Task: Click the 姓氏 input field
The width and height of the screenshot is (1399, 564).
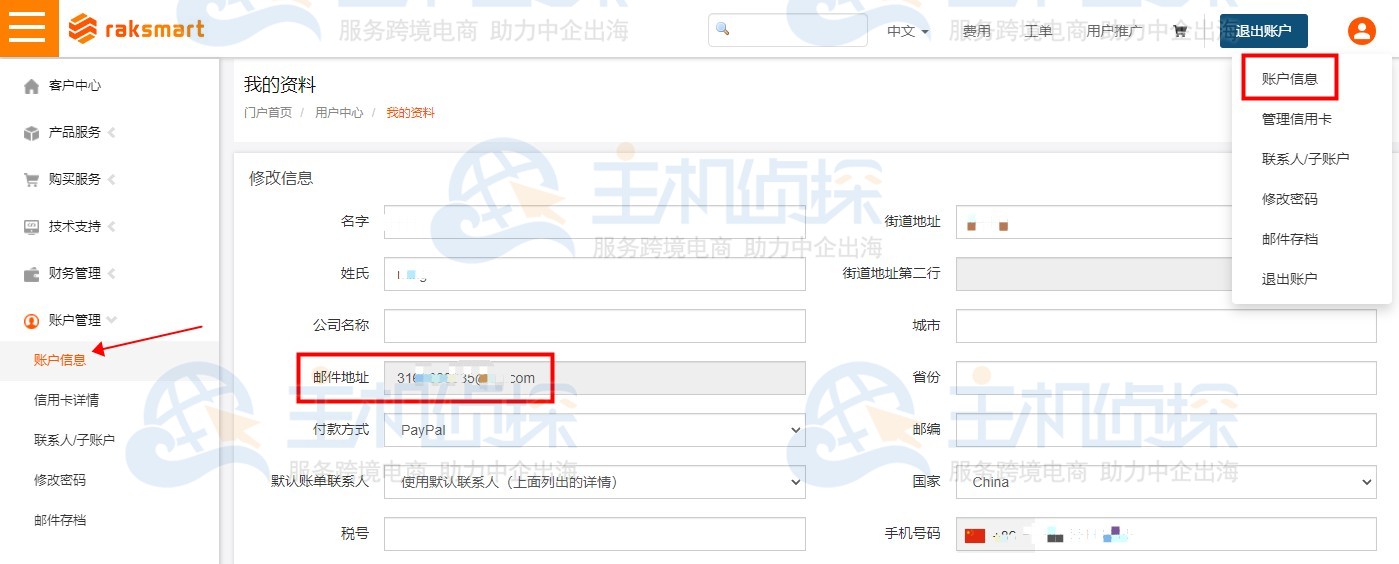Action: click(x=595, y=274)
